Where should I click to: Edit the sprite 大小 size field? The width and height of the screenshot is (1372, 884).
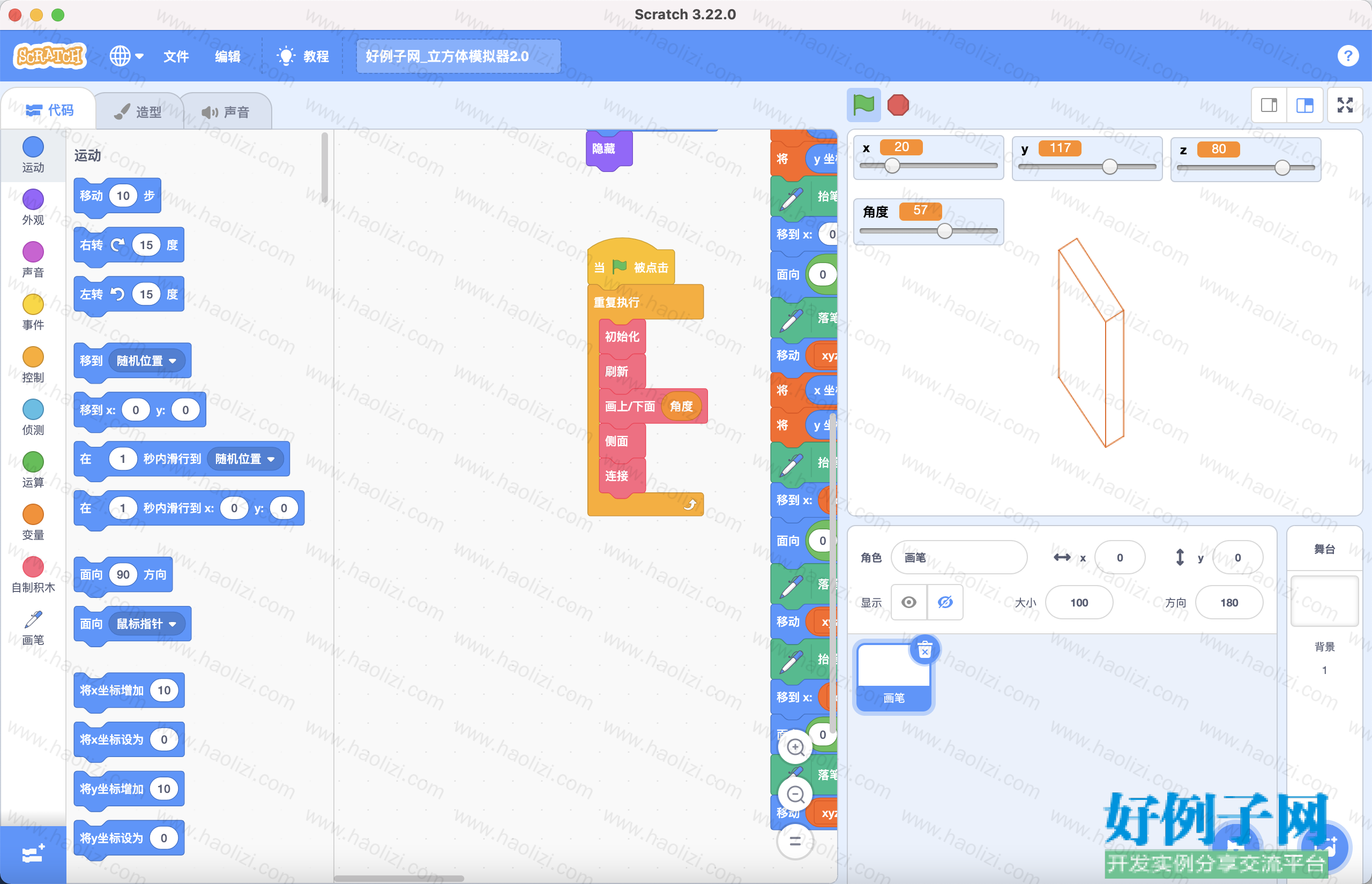(x=1079, y=602)
